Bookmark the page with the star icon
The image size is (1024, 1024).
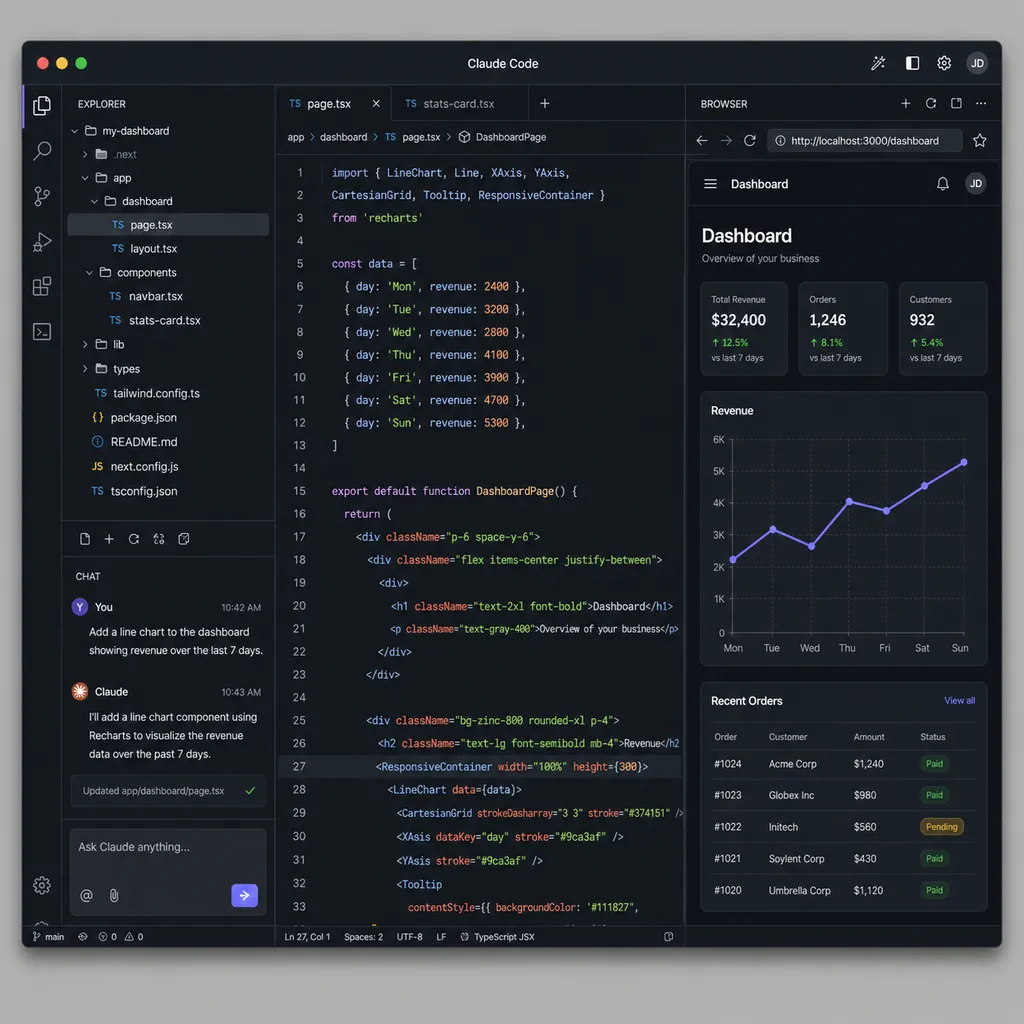[x=980, y=140]
